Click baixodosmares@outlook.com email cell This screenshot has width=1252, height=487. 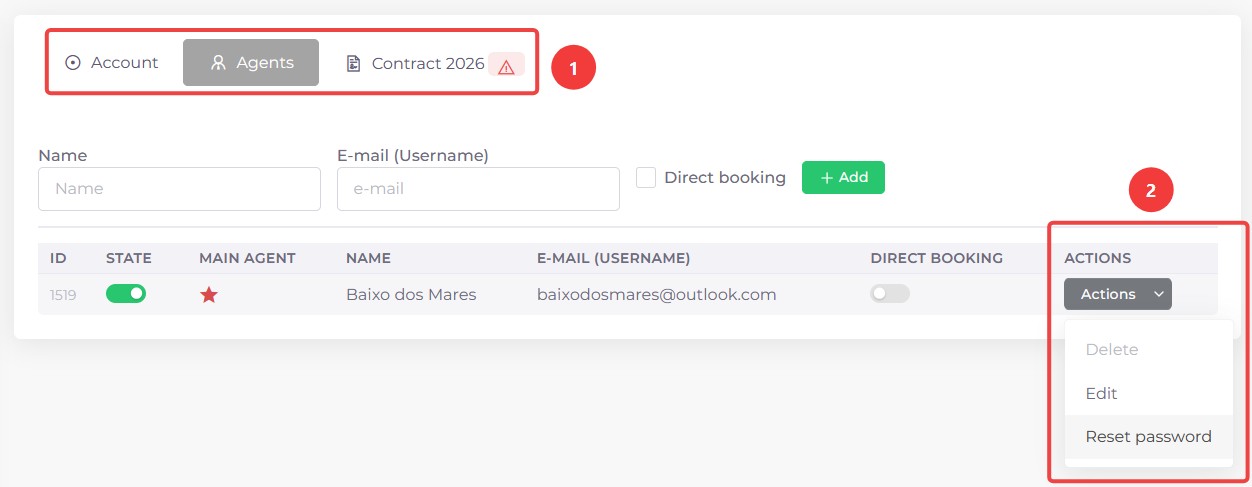point(657,295)
